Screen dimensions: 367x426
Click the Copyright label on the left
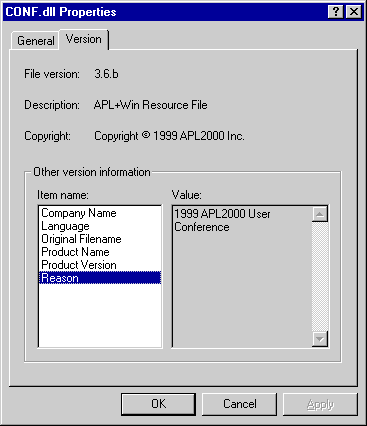pyautogui.click(x=47, y=136)
